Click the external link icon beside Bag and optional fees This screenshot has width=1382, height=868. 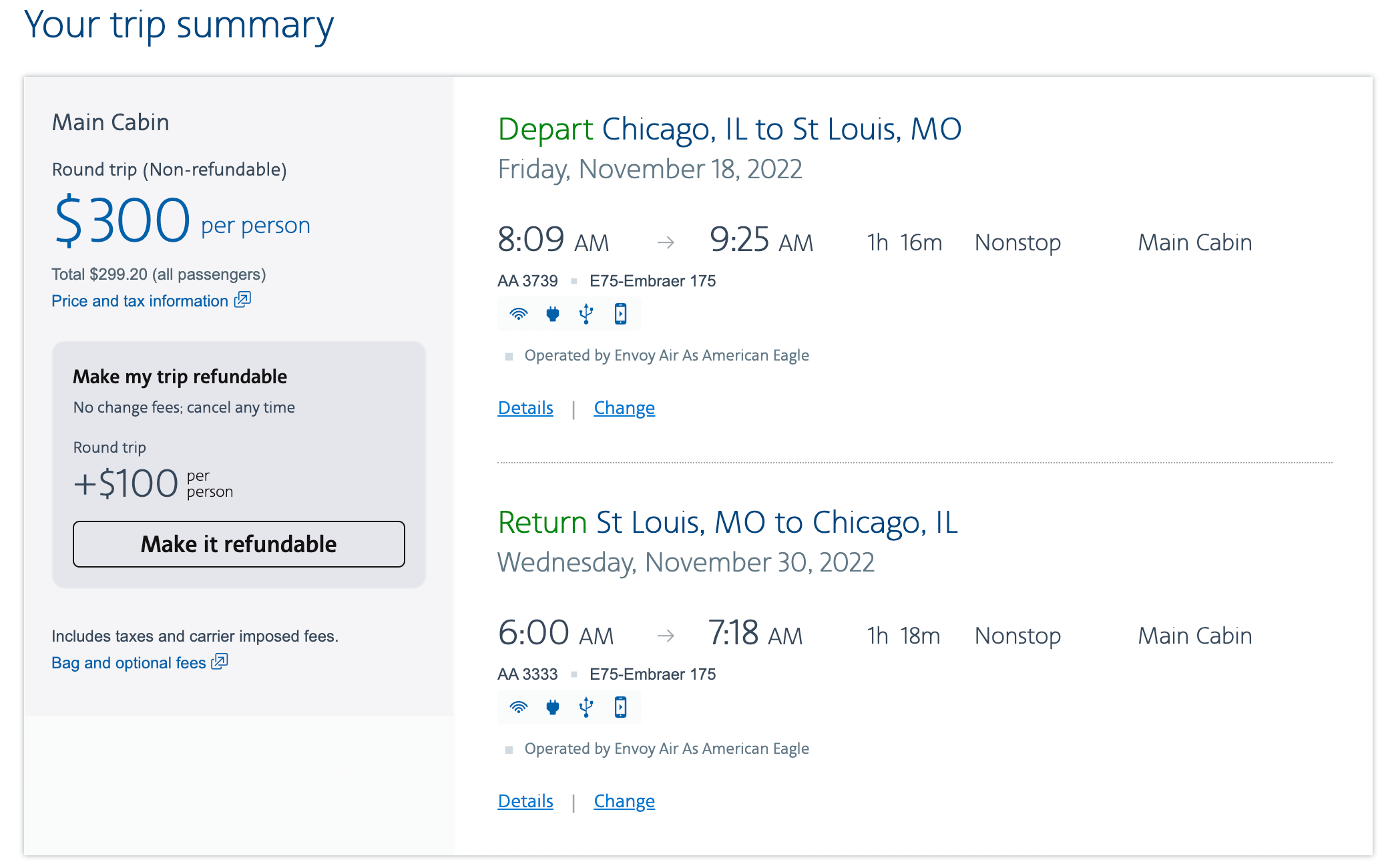(x=220, y=662)
